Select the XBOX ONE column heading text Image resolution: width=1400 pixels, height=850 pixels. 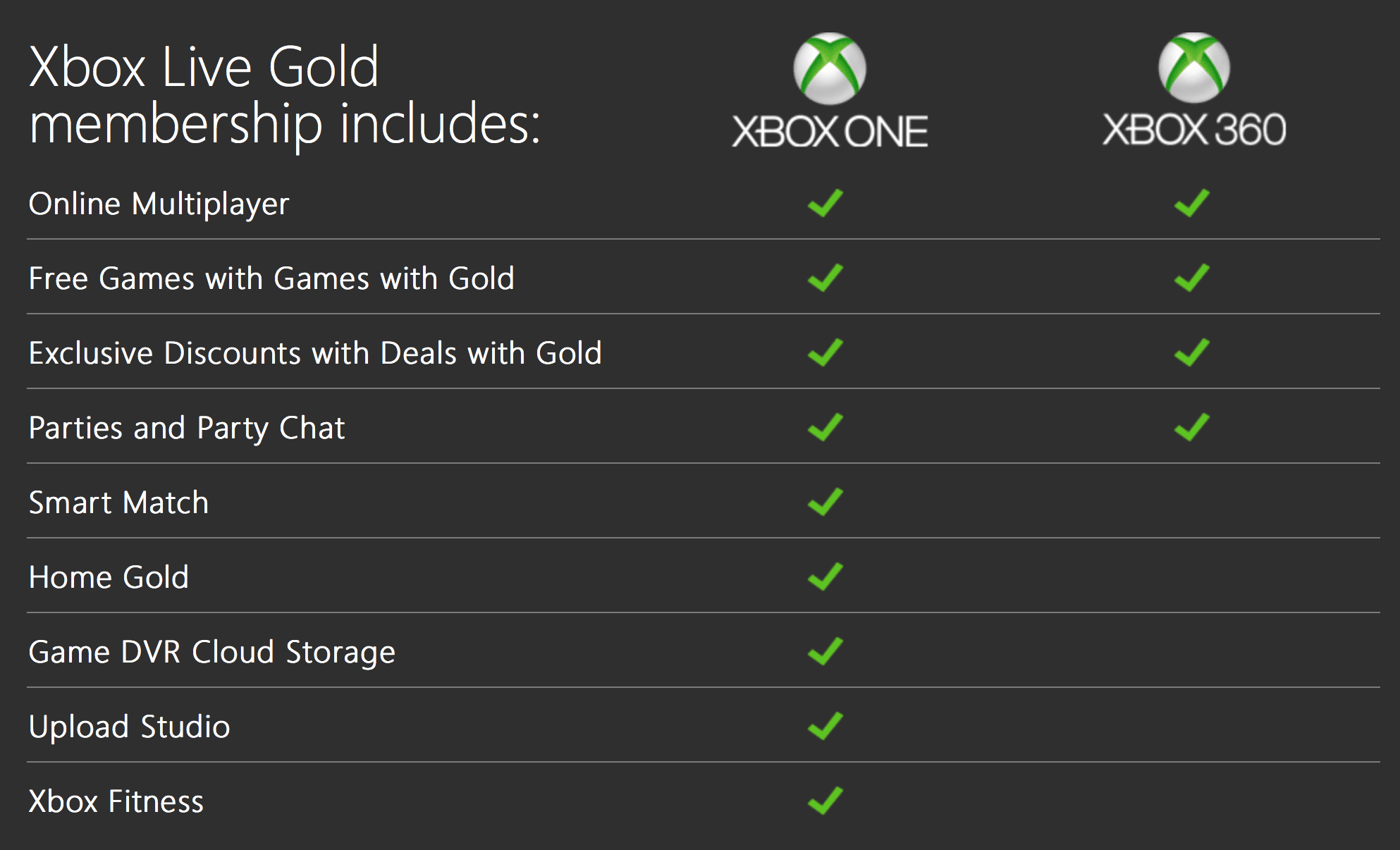click(x=830, y=132)
